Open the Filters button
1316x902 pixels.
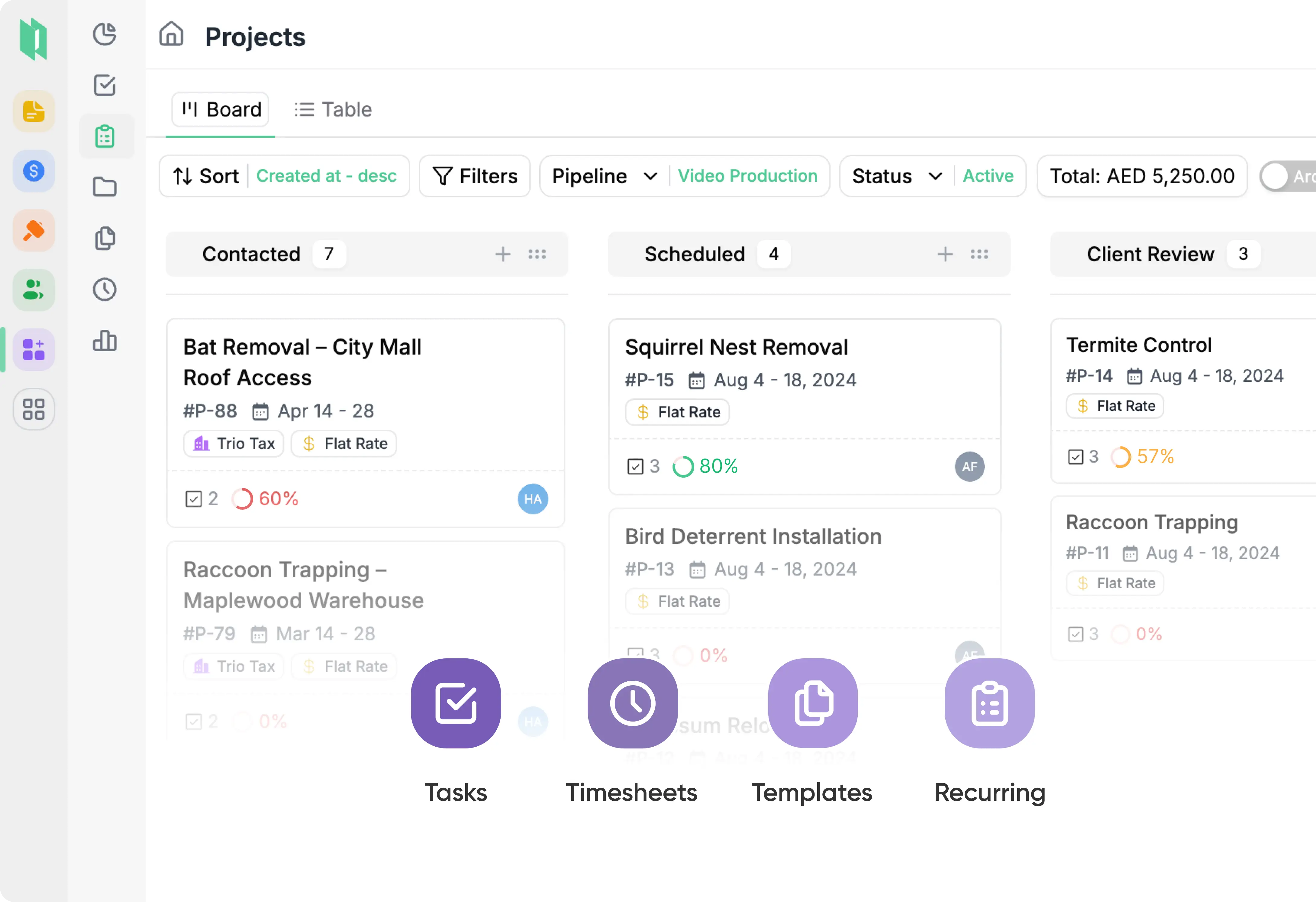pos(475,176)
